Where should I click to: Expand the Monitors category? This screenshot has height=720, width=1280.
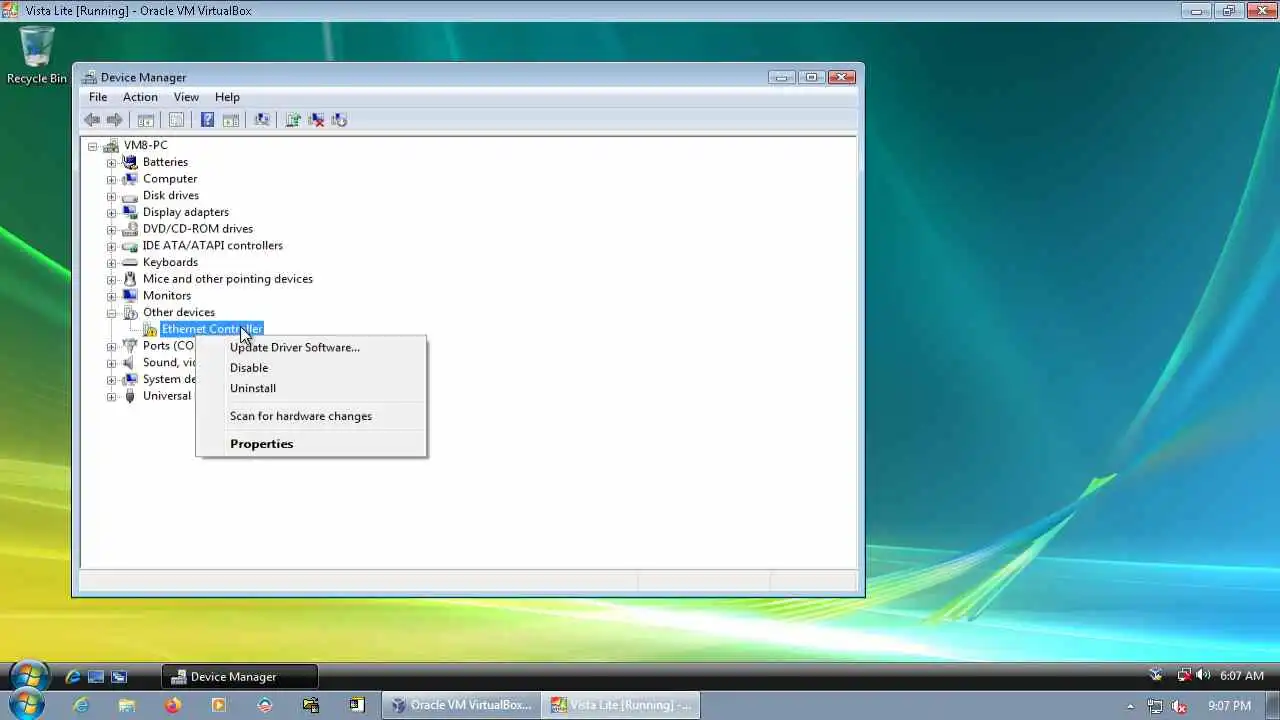(111, 296)
